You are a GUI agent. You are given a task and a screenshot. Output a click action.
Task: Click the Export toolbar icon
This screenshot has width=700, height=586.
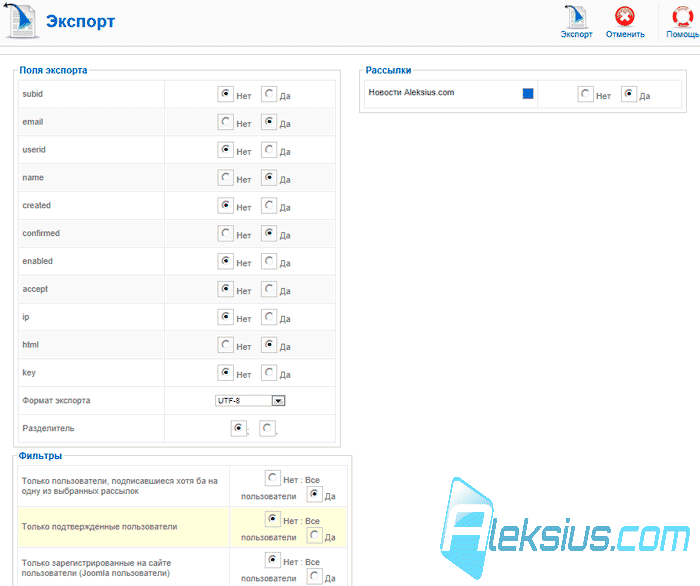pos(576,17)
